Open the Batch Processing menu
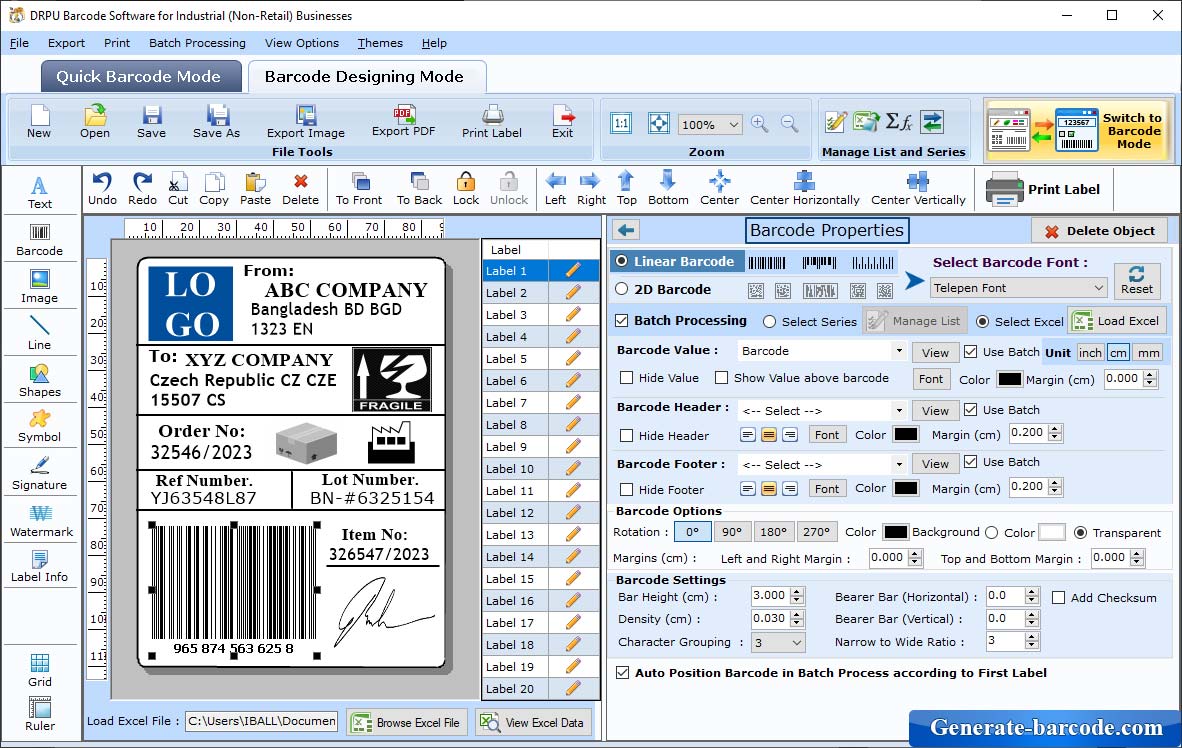This screenshot has width=1182, height=748. 198,43
